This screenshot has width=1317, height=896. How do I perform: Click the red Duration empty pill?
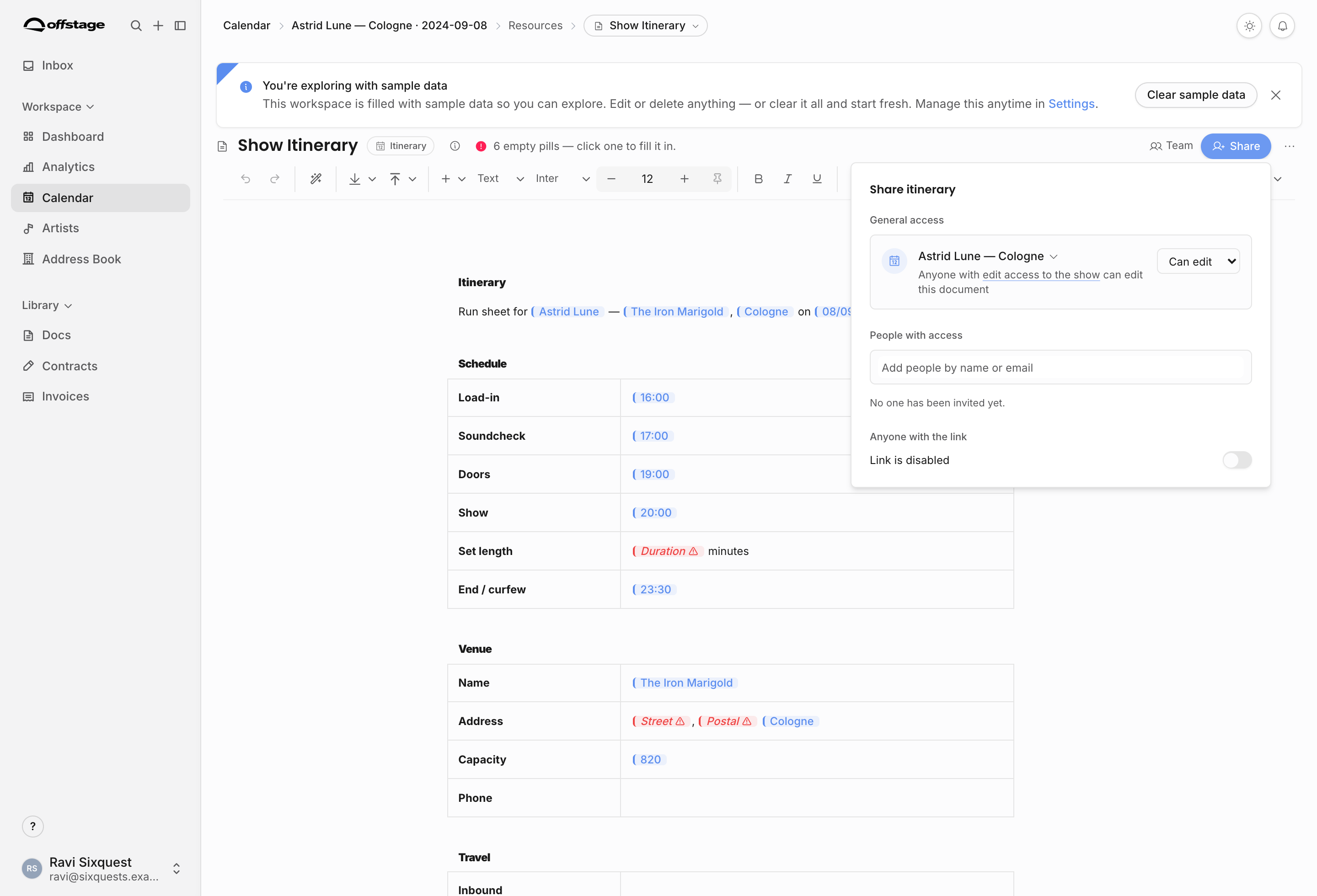667,551
